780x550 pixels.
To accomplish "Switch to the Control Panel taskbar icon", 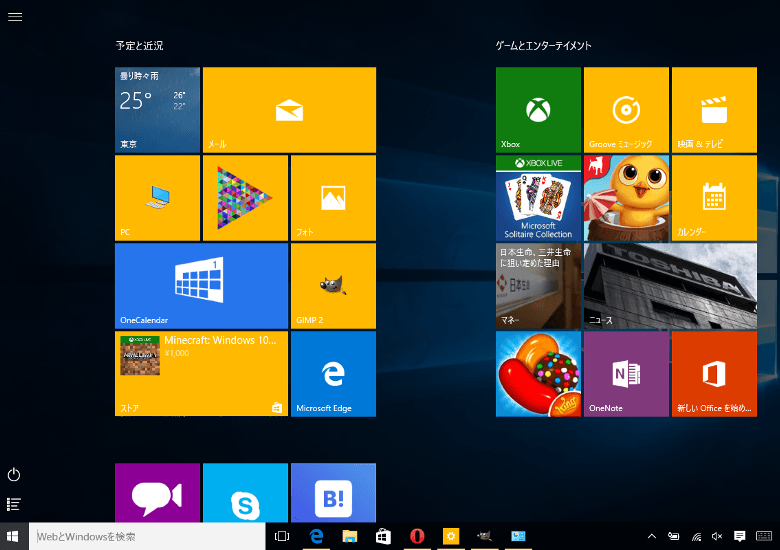I will [518, 536].
